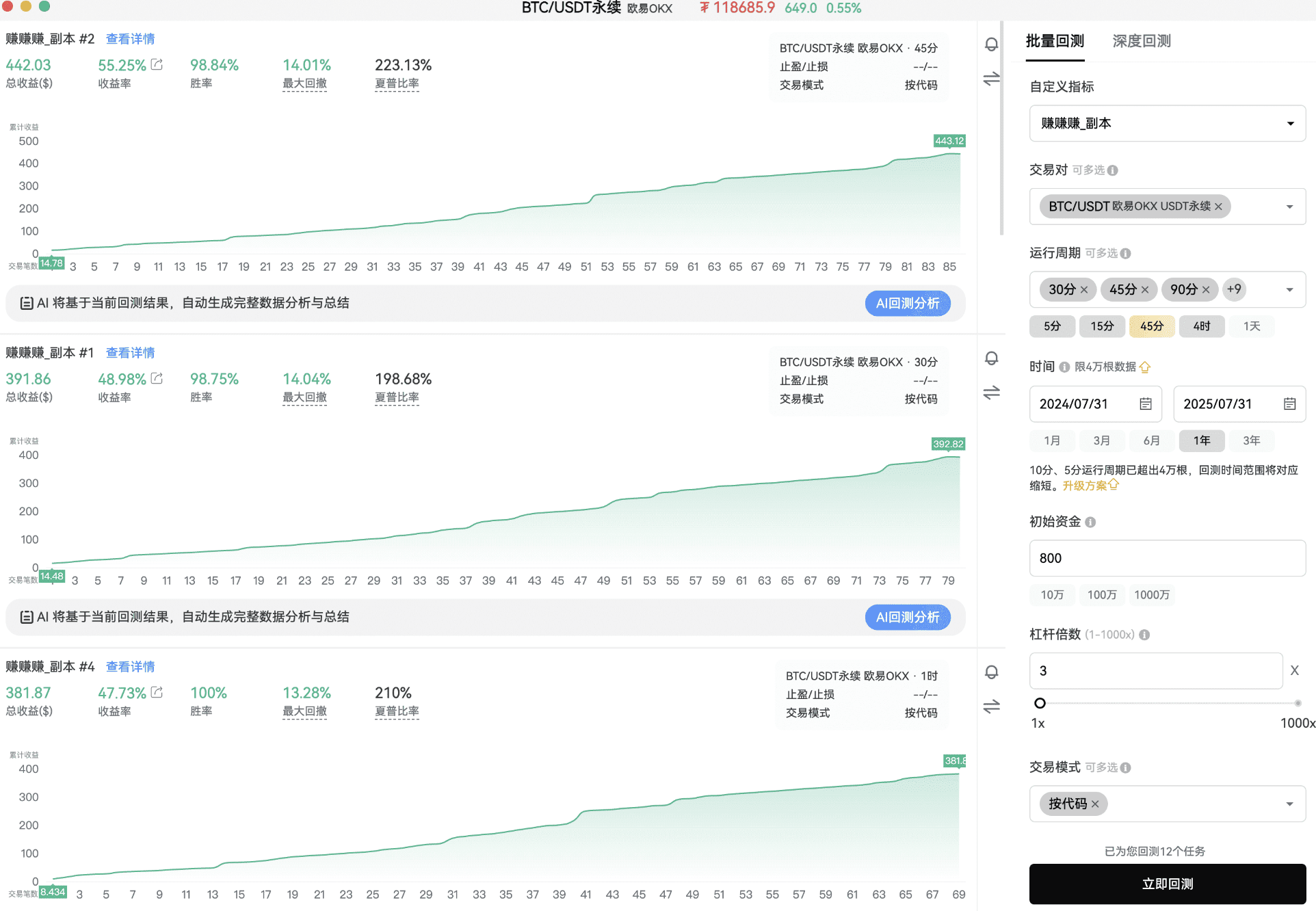The image size is (1316, 911).
Task: Open the 升级方案 link
Action: (x=1090, y=486)
